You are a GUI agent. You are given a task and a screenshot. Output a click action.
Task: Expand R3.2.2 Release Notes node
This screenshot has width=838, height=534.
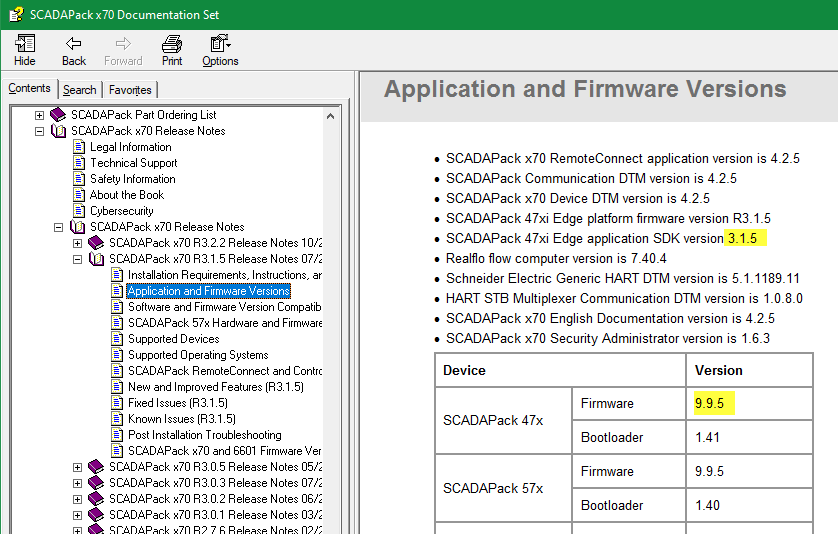[78, 243]
